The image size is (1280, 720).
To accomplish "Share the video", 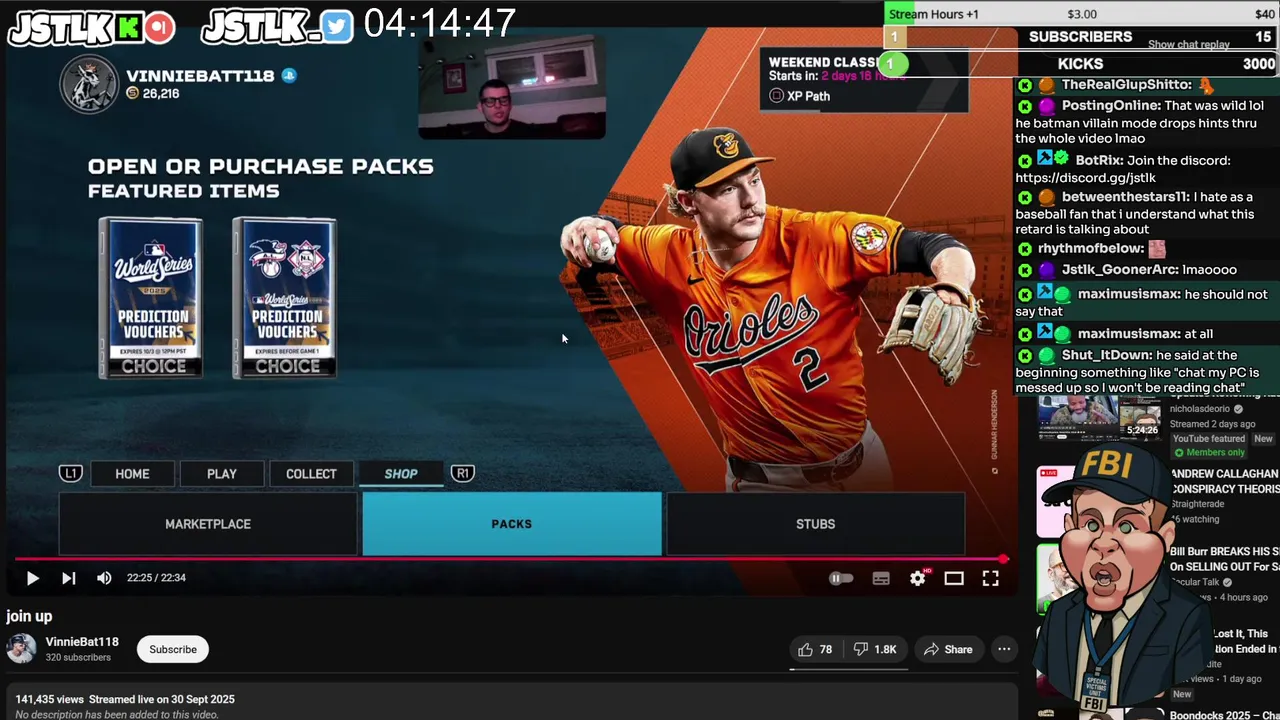I will [x=947, y=649].
